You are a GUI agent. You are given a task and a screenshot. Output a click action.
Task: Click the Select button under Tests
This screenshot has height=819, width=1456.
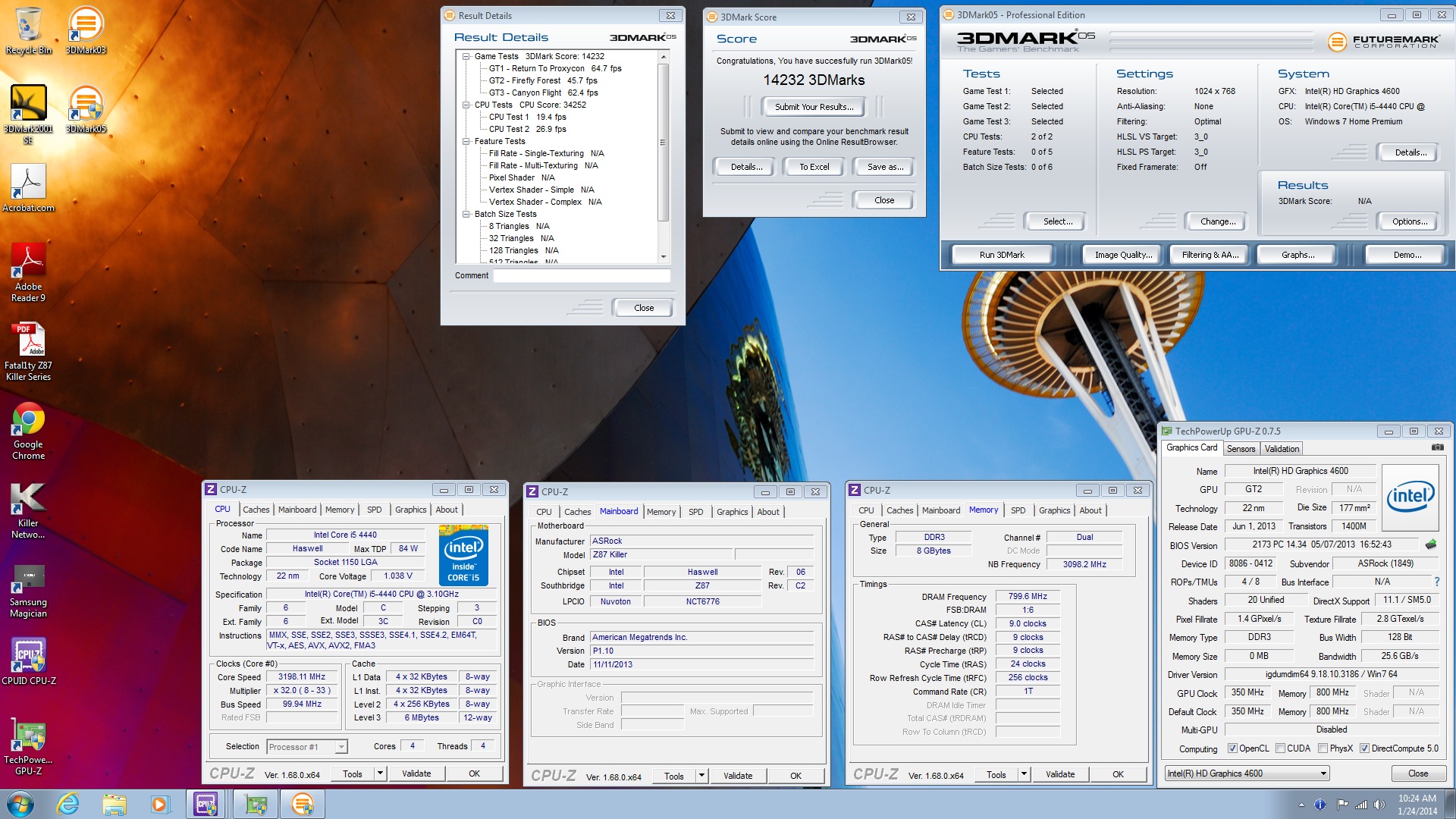click(1057, 221)
